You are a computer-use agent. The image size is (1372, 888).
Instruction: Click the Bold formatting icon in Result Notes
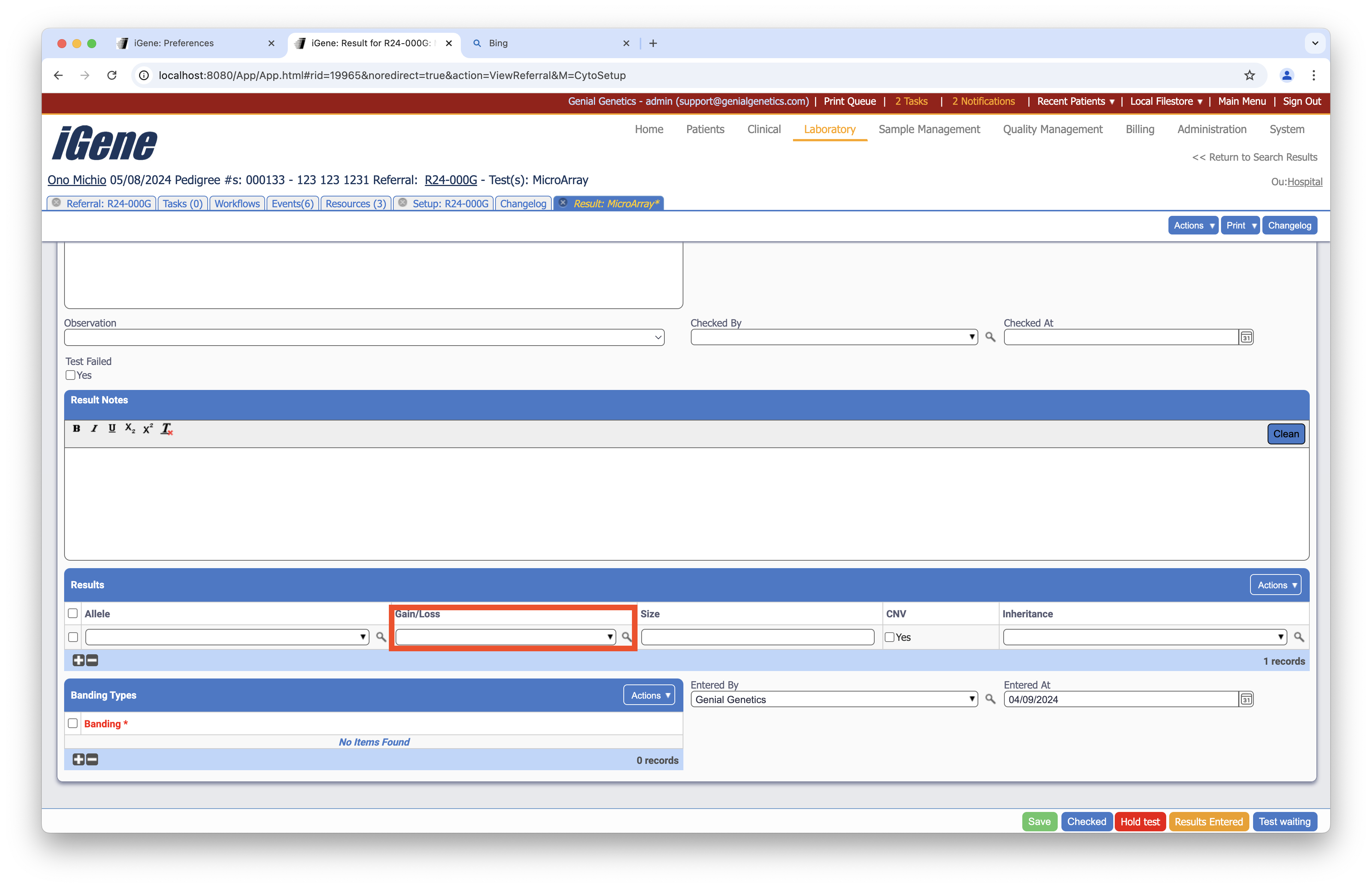[x=76, y=428]
